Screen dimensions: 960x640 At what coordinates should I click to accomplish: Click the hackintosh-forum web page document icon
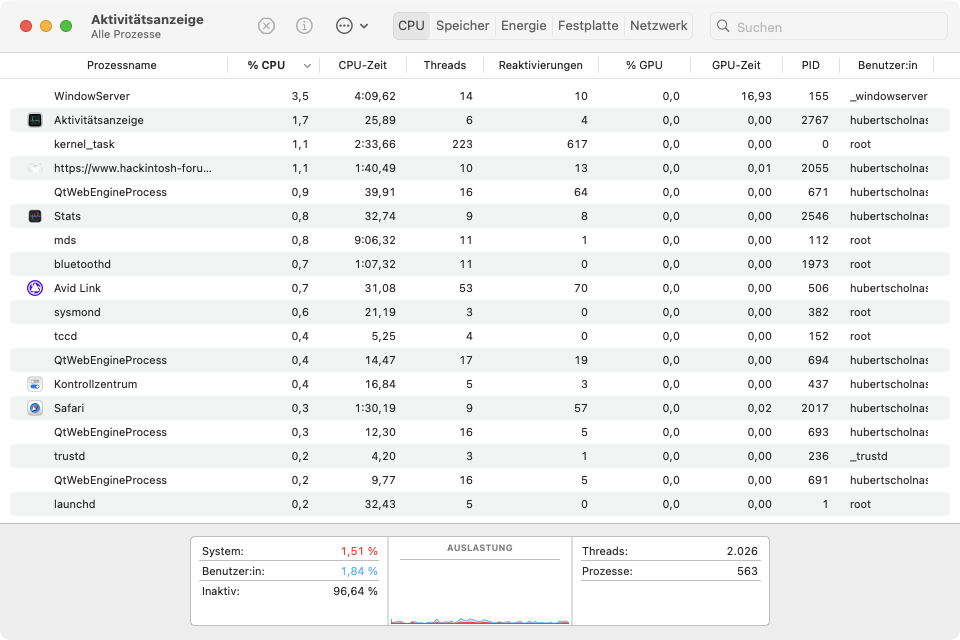tap(35, 168)
